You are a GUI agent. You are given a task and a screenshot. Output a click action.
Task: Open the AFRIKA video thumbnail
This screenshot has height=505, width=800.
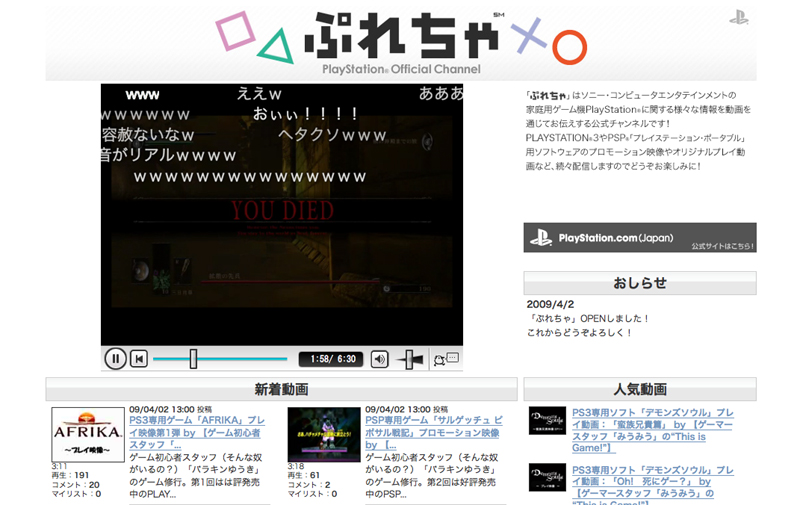(x=88, y=435)
